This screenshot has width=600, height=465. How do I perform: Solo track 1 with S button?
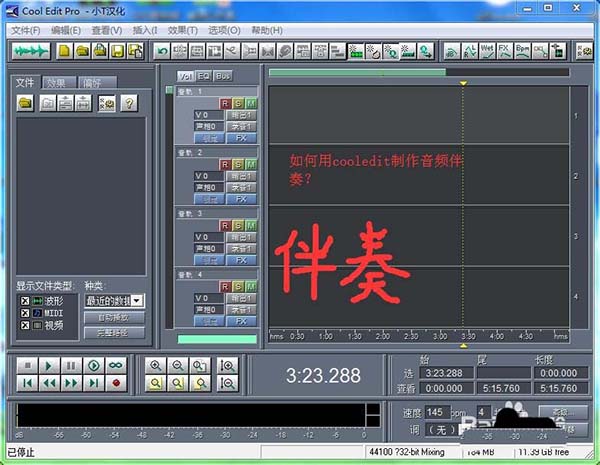(238, 103)
